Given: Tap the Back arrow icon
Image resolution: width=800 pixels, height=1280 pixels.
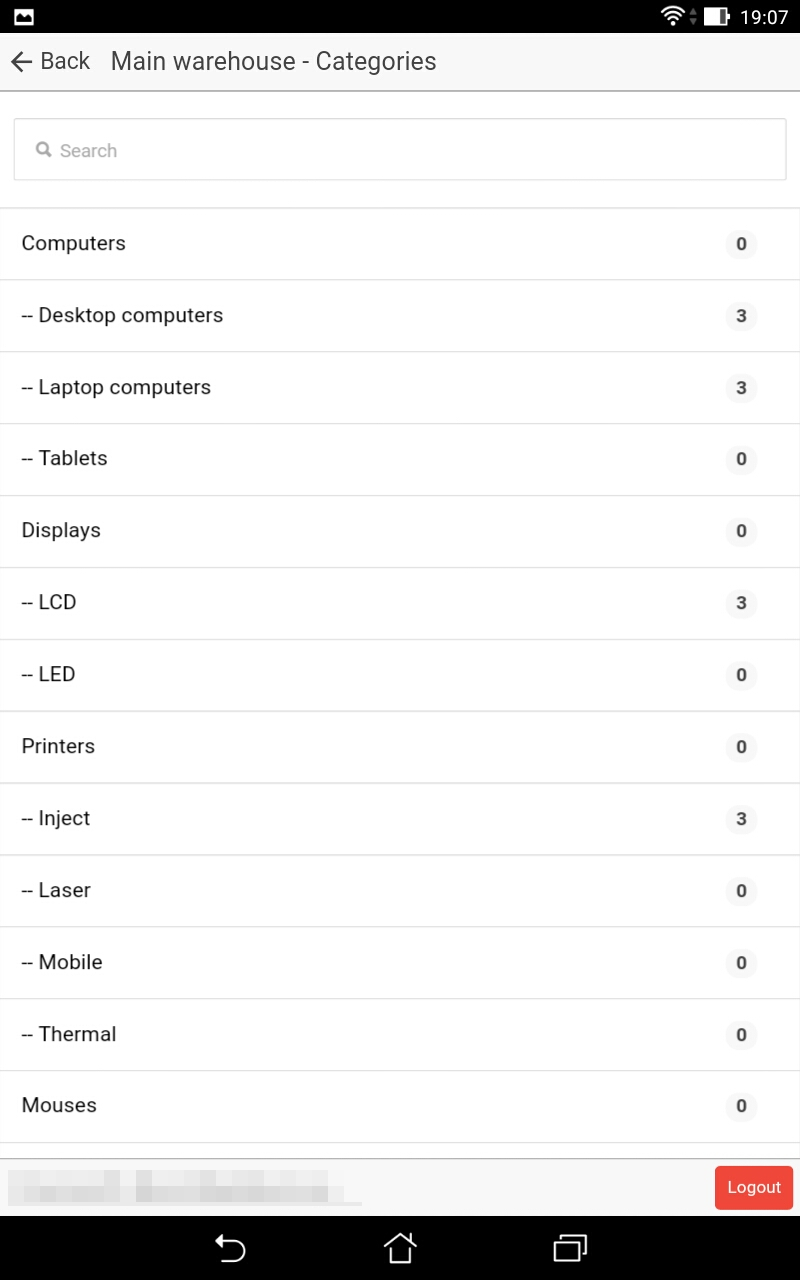Looking at the screenshot, I should [22, 62].
